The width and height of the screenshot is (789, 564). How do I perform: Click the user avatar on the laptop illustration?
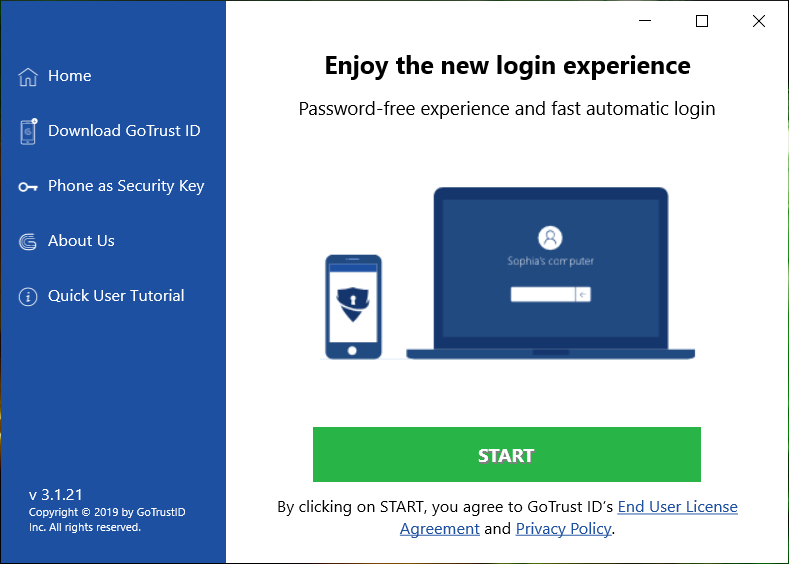[x=549, y=238]
